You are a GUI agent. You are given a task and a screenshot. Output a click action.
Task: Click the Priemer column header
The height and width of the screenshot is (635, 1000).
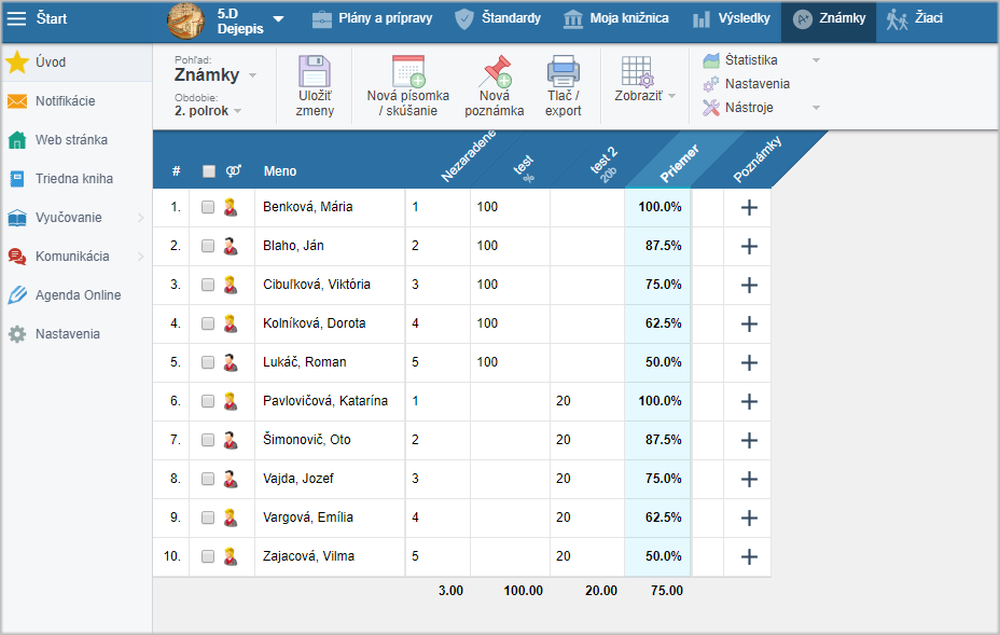coord(679,163)
